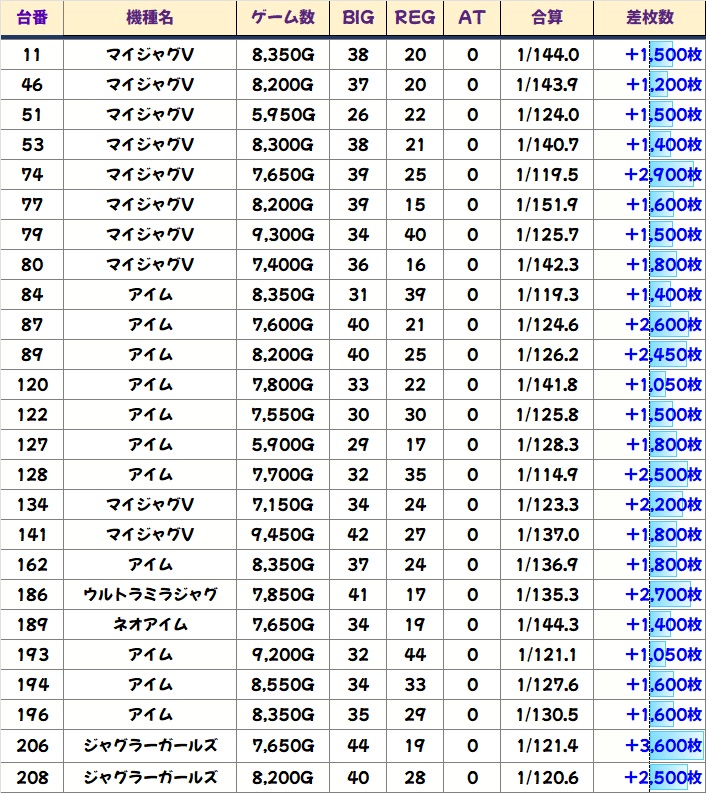
Task: Click the 5,900G game count cell
Action: [283, 445]
